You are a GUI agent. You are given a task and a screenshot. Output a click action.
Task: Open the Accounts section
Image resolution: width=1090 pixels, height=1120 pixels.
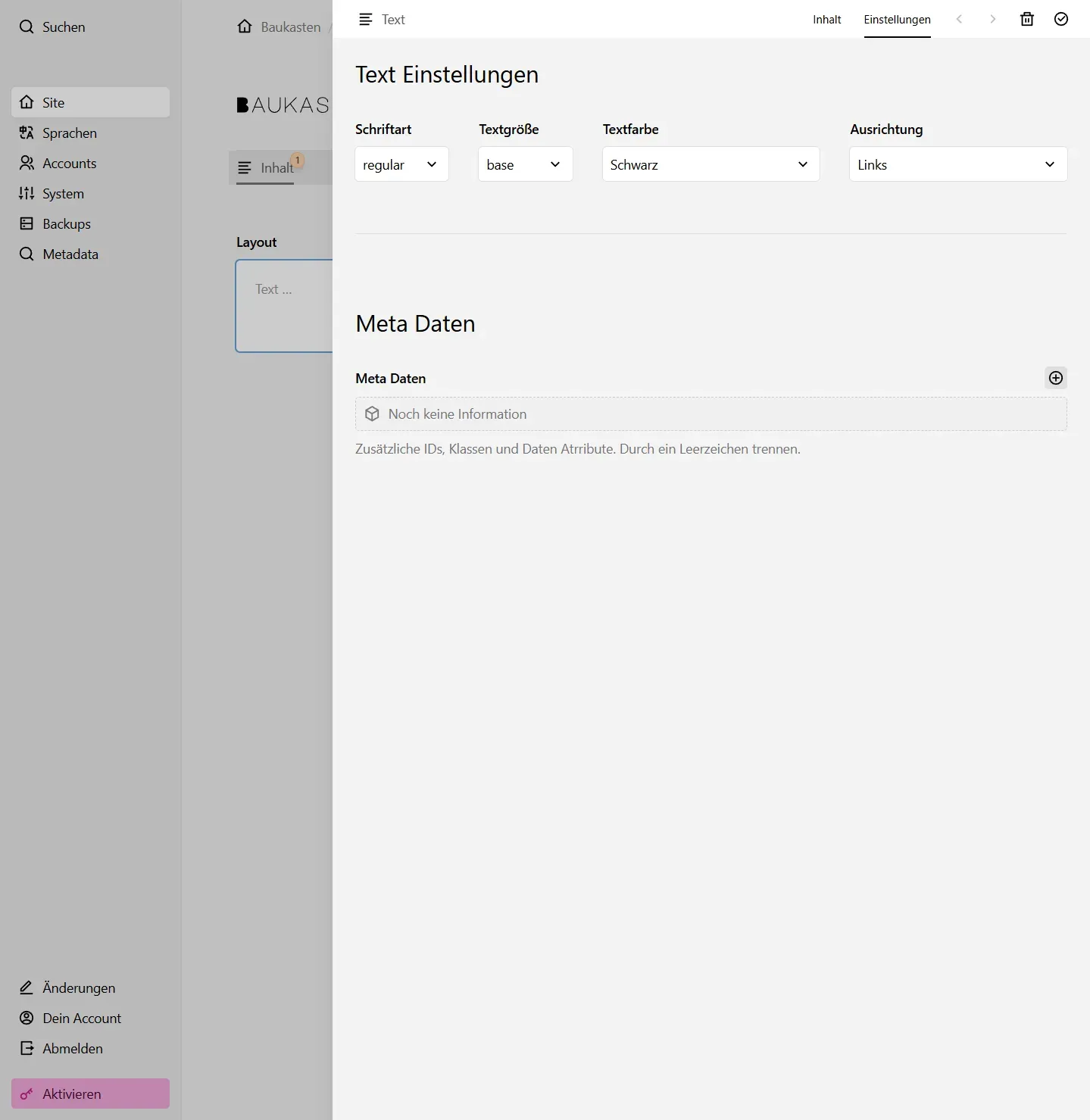70,163
